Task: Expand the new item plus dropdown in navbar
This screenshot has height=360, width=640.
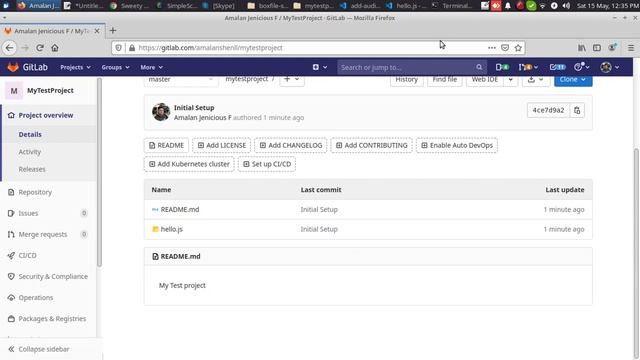Action: click(320, 67)
